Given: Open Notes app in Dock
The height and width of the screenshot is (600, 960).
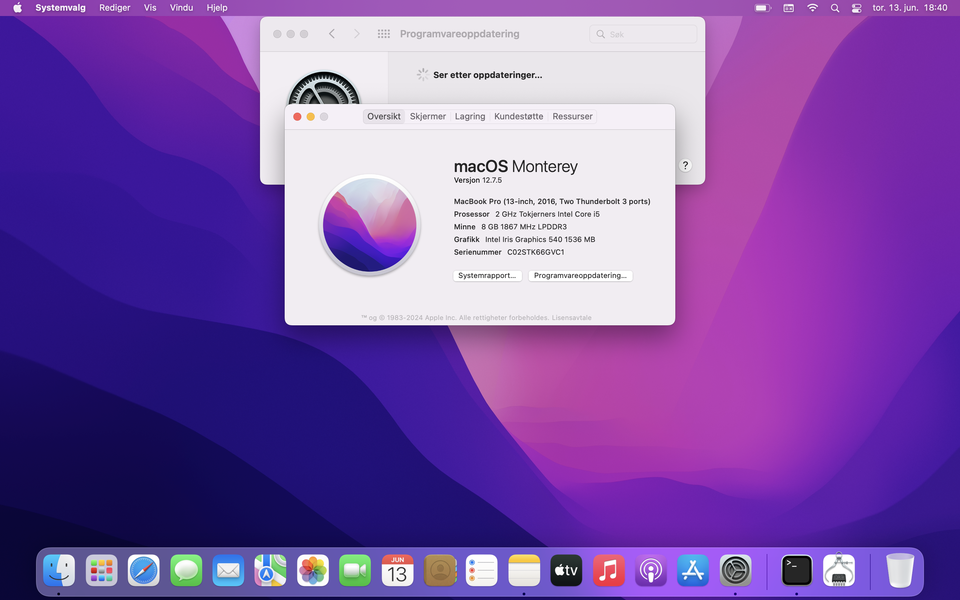Looking at the screenshot, I should (x=524, y=571).
